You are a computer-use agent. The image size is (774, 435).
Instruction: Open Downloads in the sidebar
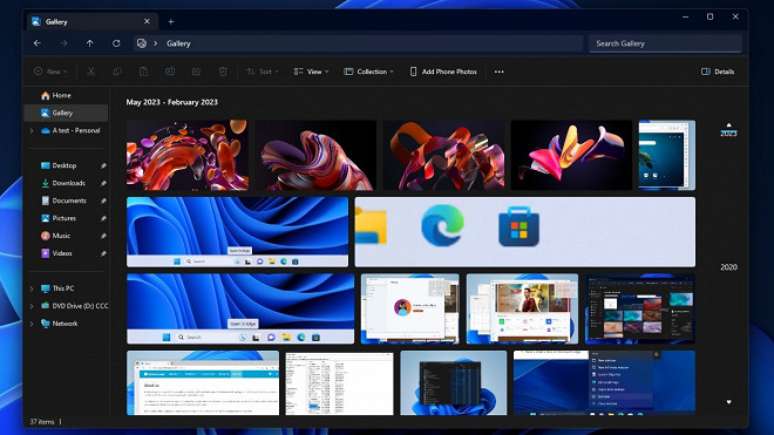63,183
